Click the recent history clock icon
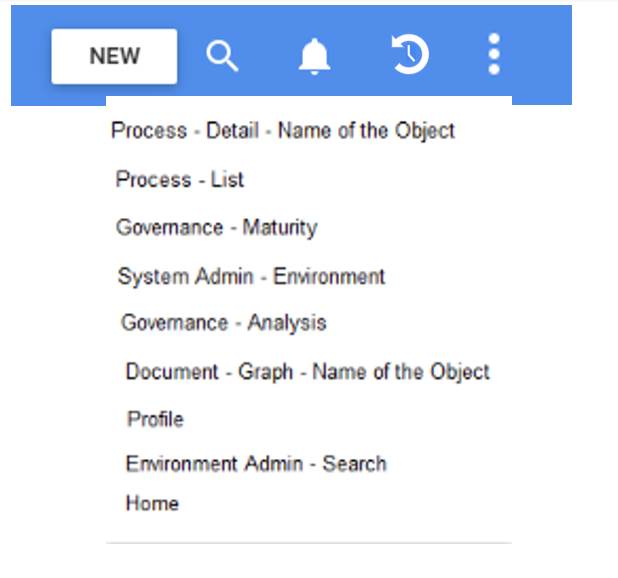The height and width of the screenshot is (578, 618). 409,55
